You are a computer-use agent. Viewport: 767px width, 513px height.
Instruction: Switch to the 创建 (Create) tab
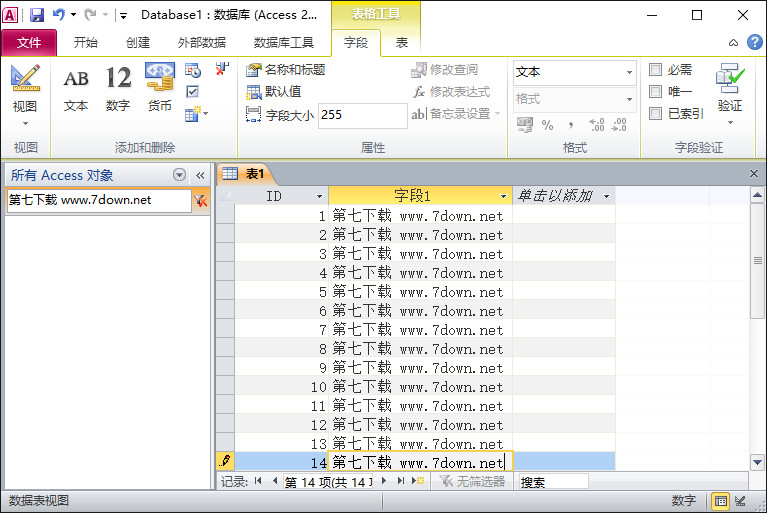[x=138, y=43]
